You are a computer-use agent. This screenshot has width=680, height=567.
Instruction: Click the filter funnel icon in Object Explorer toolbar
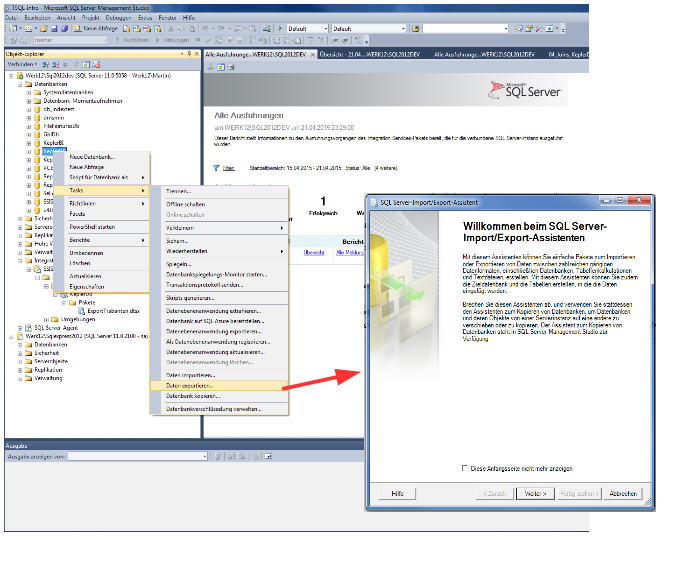tap(76, 65)
